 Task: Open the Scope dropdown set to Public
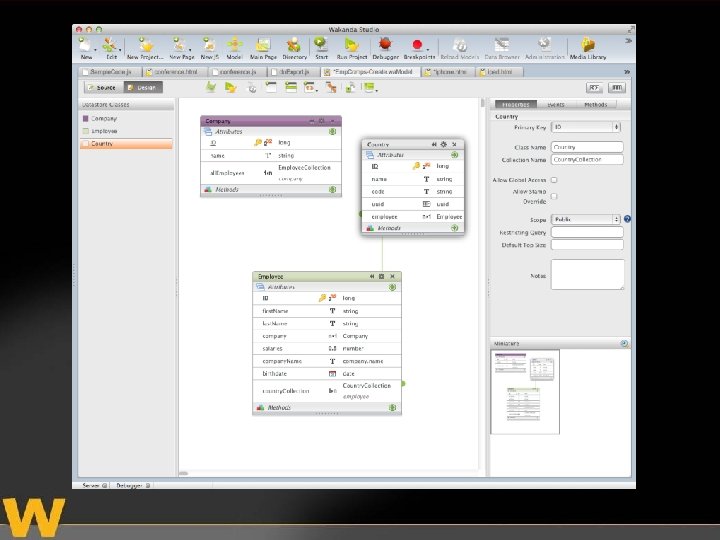(x=586, y=219)
